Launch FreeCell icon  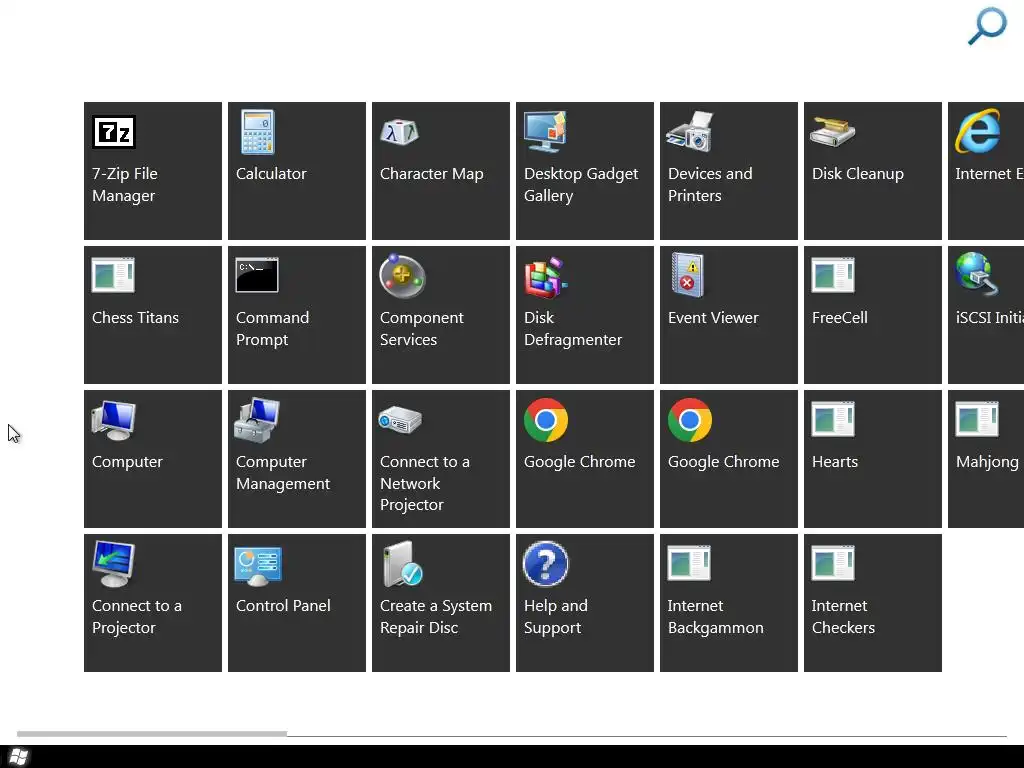(833, 276)
